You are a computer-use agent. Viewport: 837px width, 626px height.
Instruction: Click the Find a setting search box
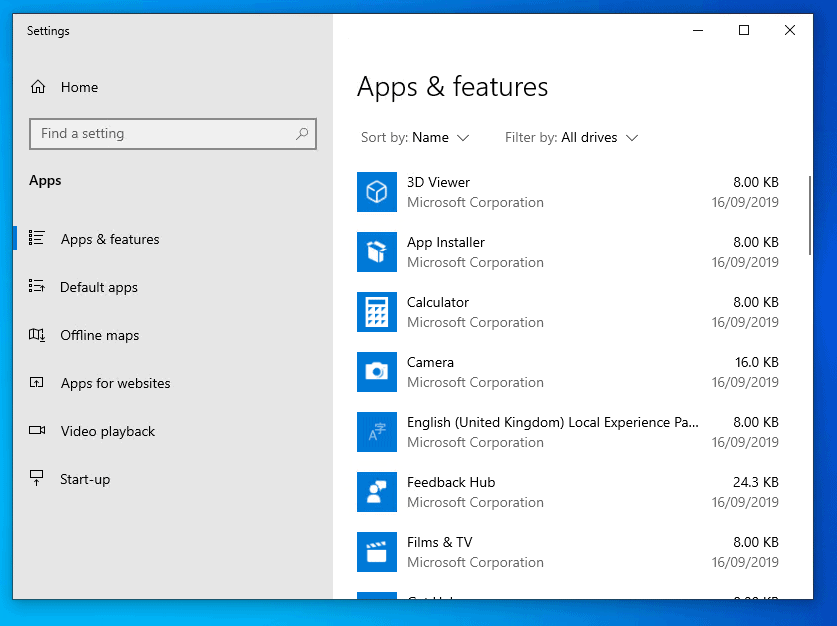click(160, 134)
